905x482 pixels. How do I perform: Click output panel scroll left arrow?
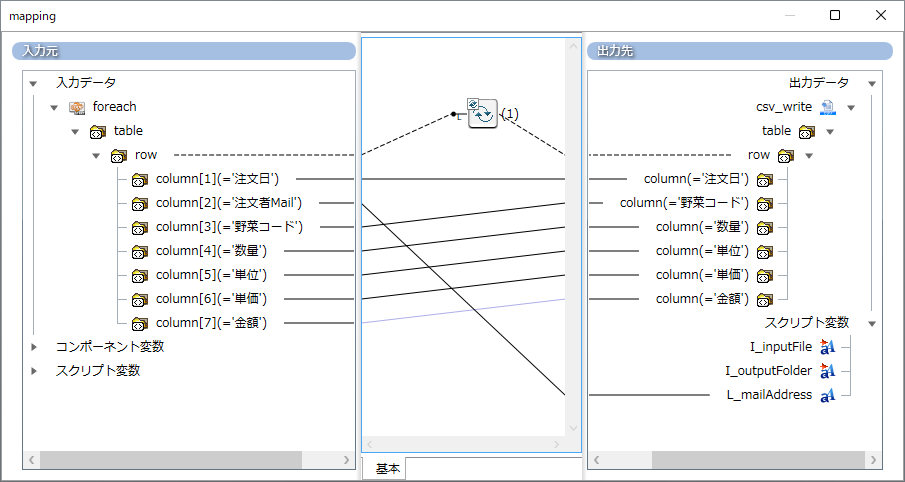click(596, 460)
